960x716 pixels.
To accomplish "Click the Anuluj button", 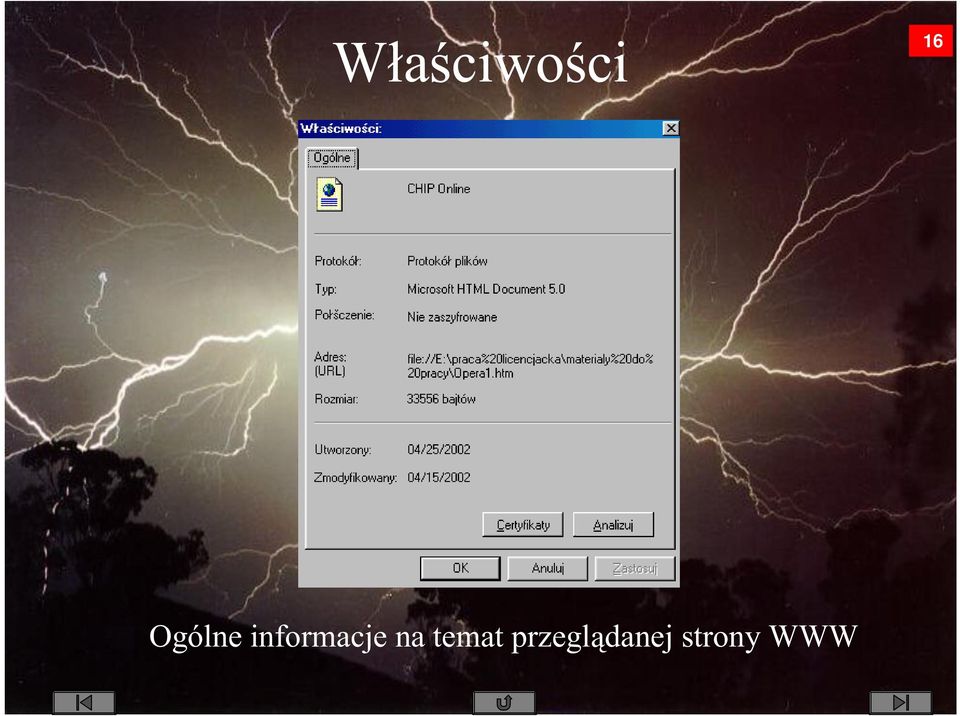I will [x=547, y=568].
